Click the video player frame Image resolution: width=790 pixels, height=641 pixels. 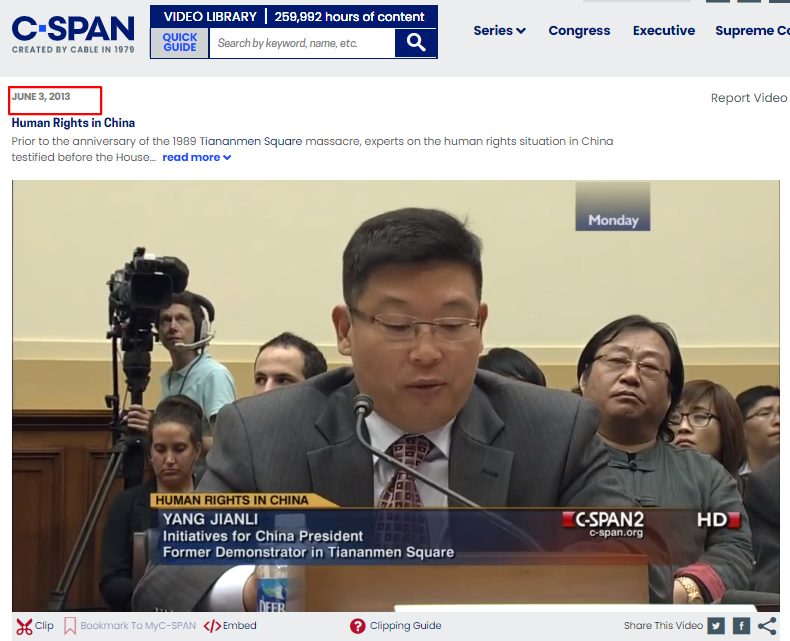(x=396, y=396)
